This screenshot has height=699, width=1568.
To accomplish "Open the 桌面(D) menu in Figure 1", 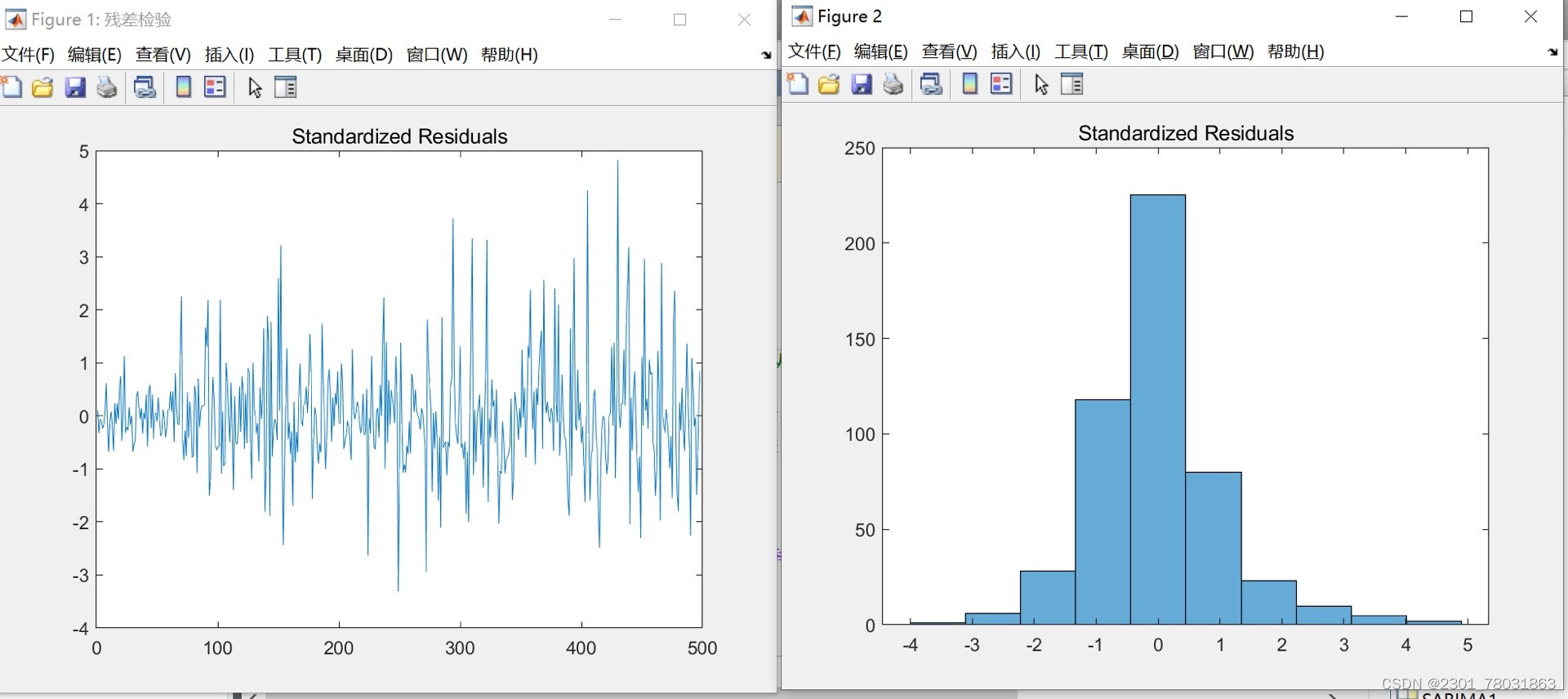I will [x=364, y=55].
